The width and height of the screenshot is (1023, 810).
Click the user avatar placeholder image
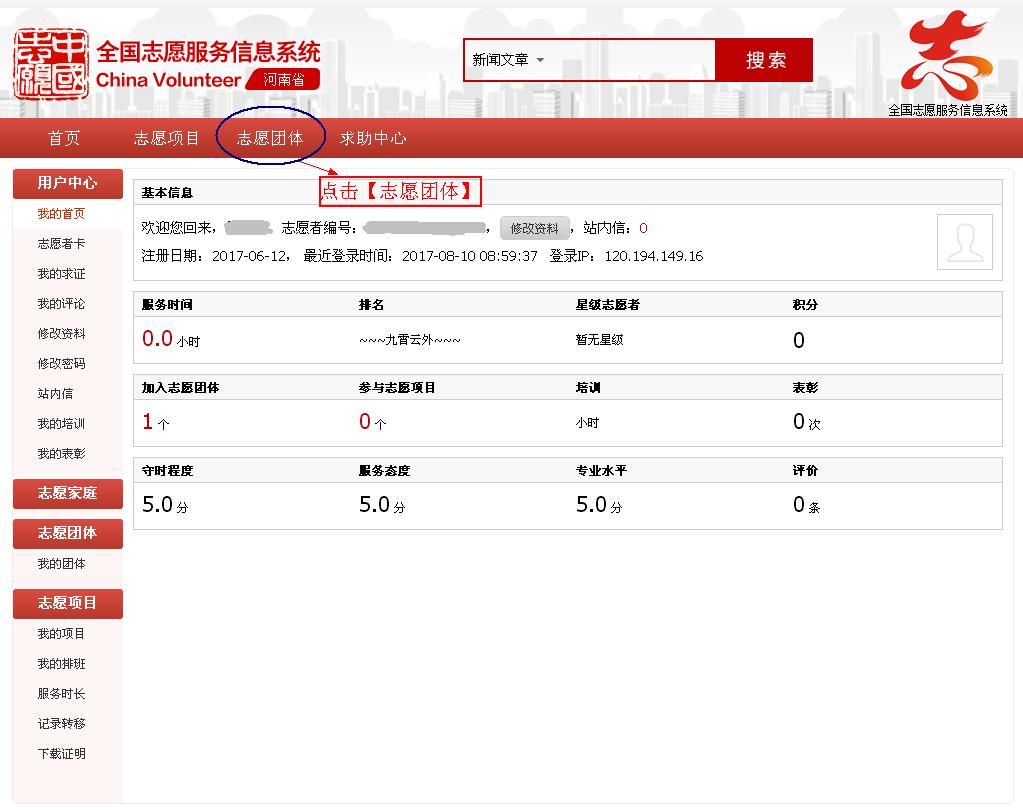click(x=964, y=242)
